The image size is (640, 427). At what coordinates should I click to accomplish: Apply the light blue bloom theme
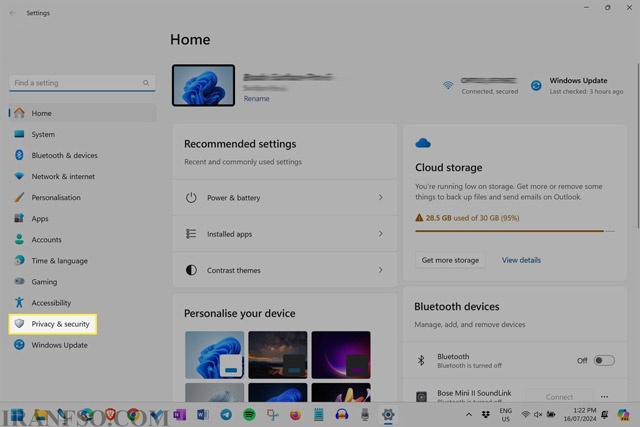coord(214,355)
